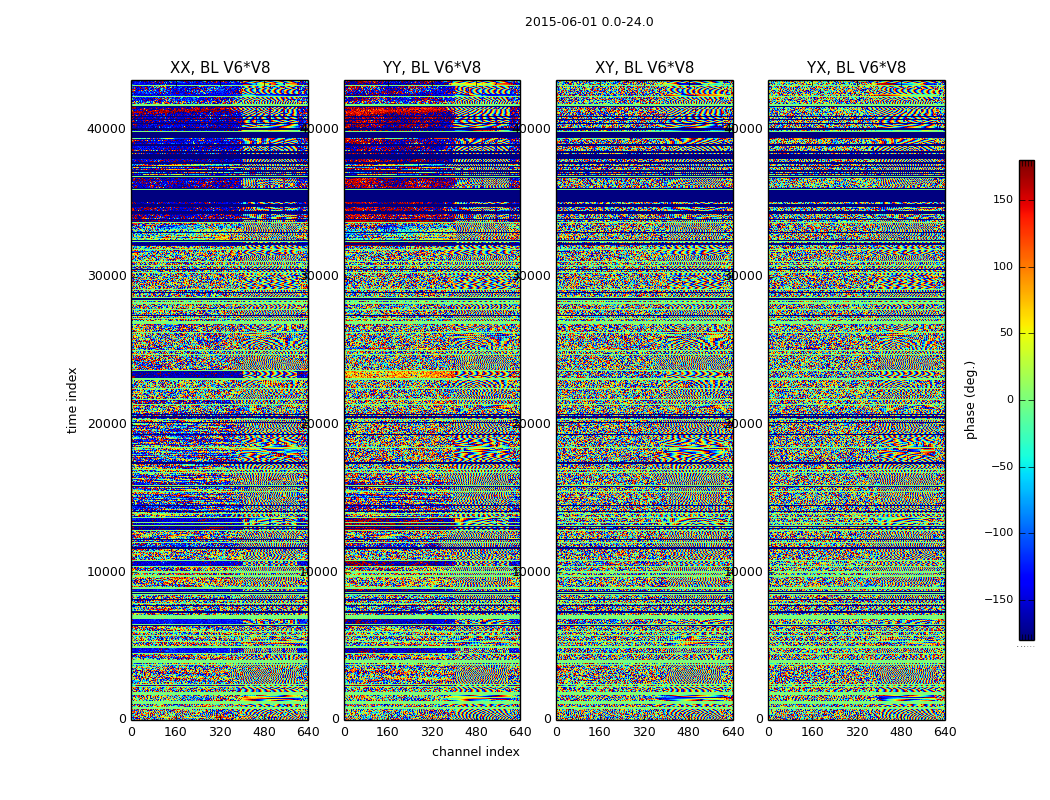Click the YX panel x-tick "640"
The height and width of the screenshot is (800, 1050).
pos(945,732)
